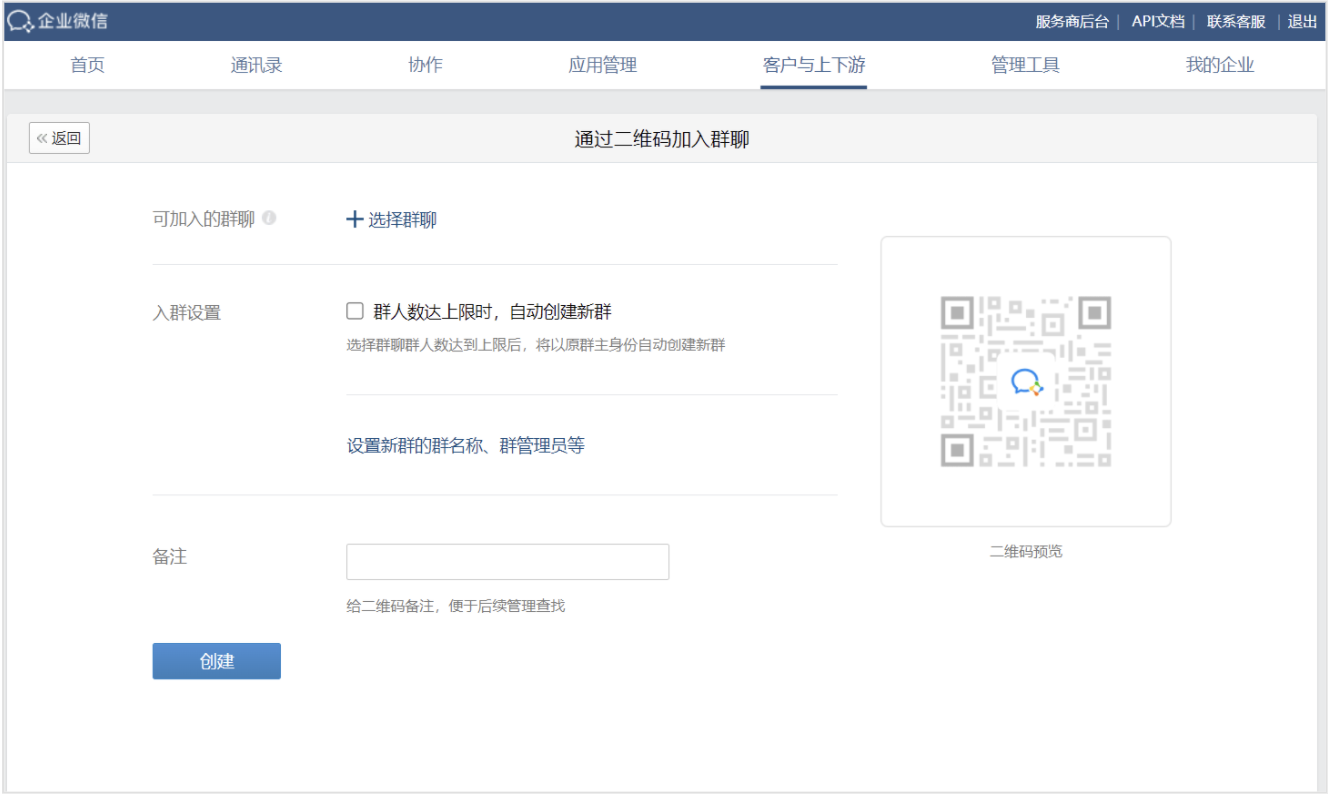This screenshot has height=800, width=1330.
Task: Click 选择群聊 to choose groups
Action: click(402, 220)
